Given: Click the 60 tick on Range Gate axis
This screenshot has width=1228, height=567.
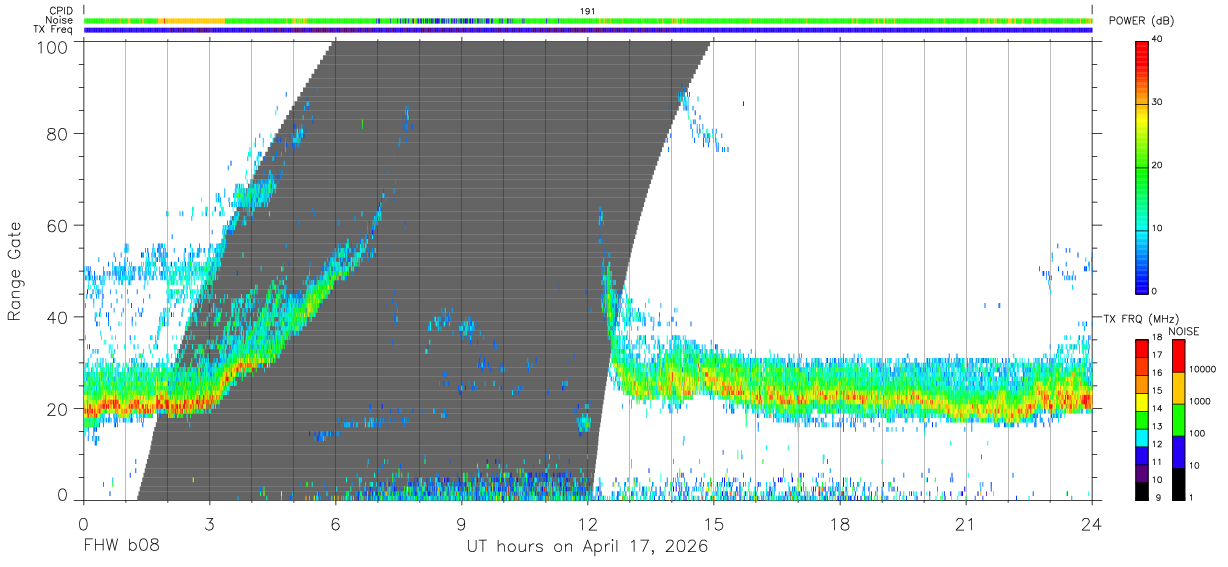Looking at the screenshot, I should (57, 226).
